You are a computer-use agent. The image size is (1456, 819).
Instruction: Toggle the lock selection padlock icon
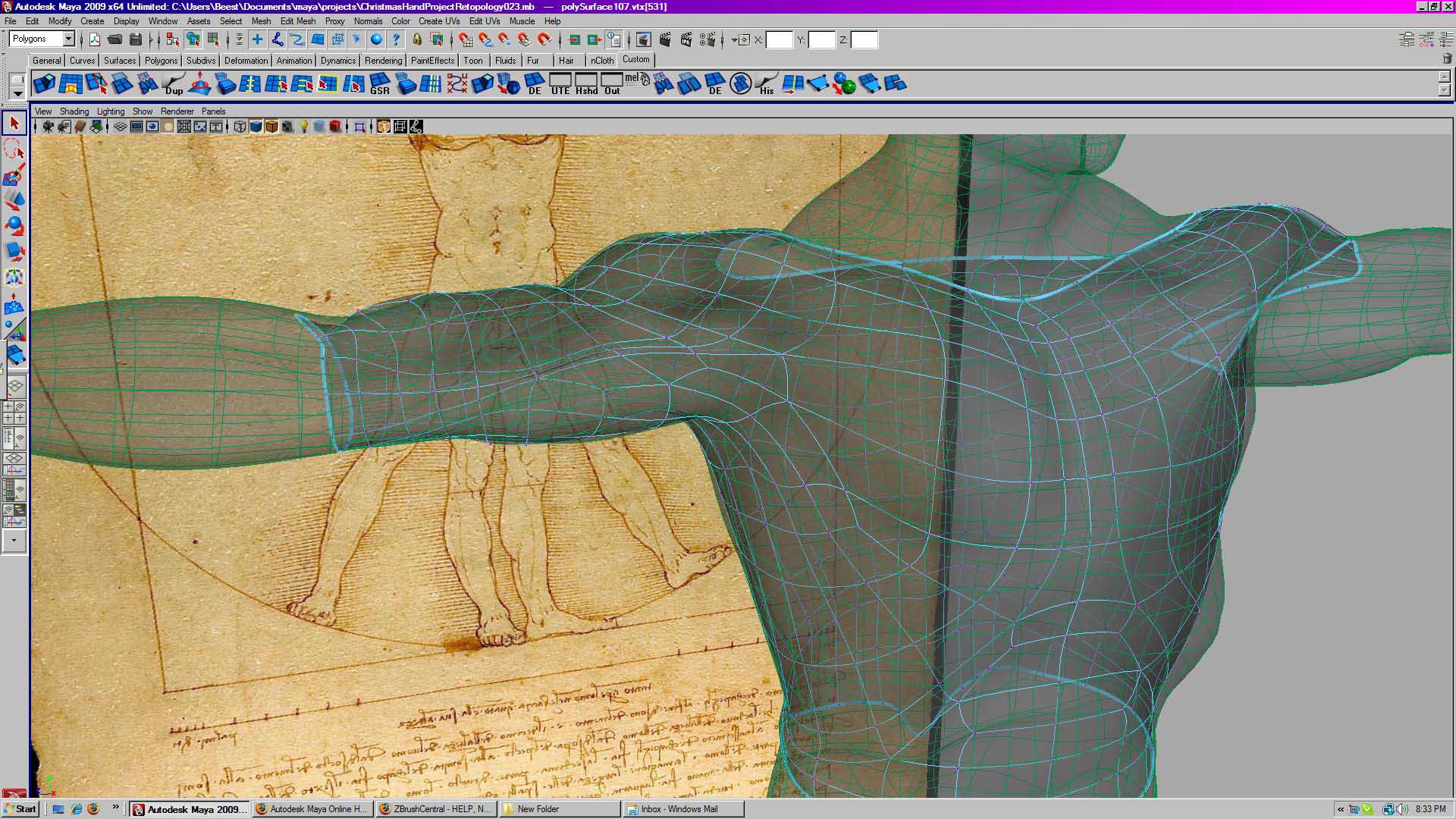(x=416, y=39)
